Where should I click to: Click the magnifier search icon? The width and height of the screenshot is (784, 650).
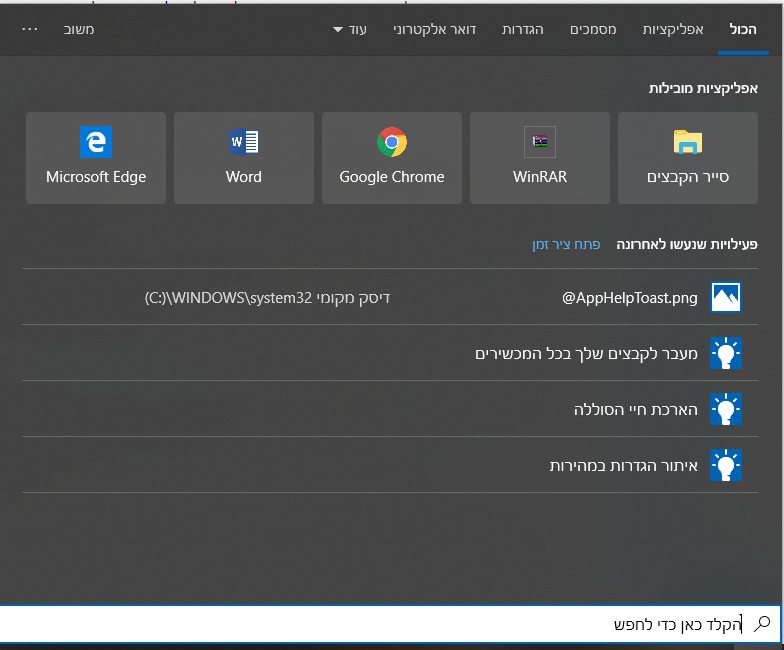tap(762, 624)
